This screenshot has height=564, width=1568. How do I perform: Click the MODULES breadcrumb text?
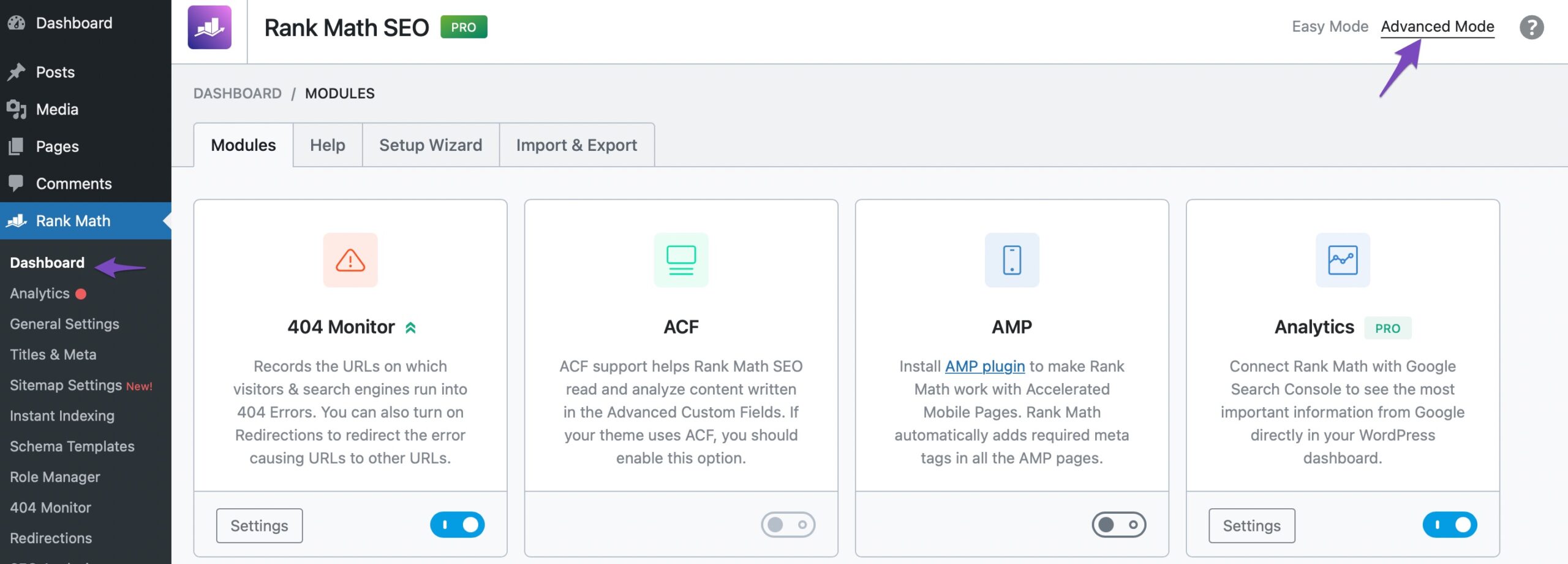(340, 93)
